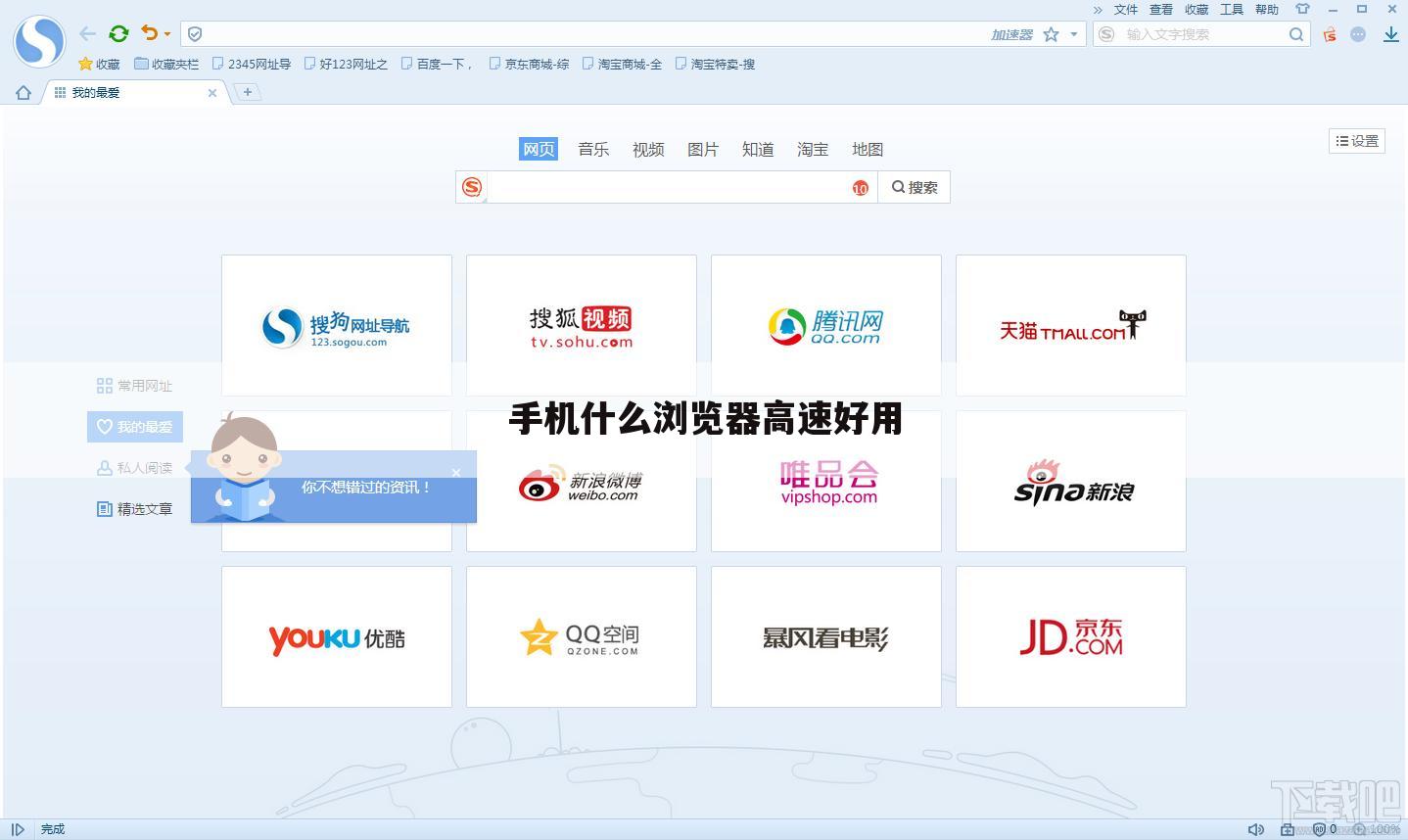This screenshot has height=840, width=1408.
Task: Open the QQ空间 qzone tile
Action: [582, 636]
